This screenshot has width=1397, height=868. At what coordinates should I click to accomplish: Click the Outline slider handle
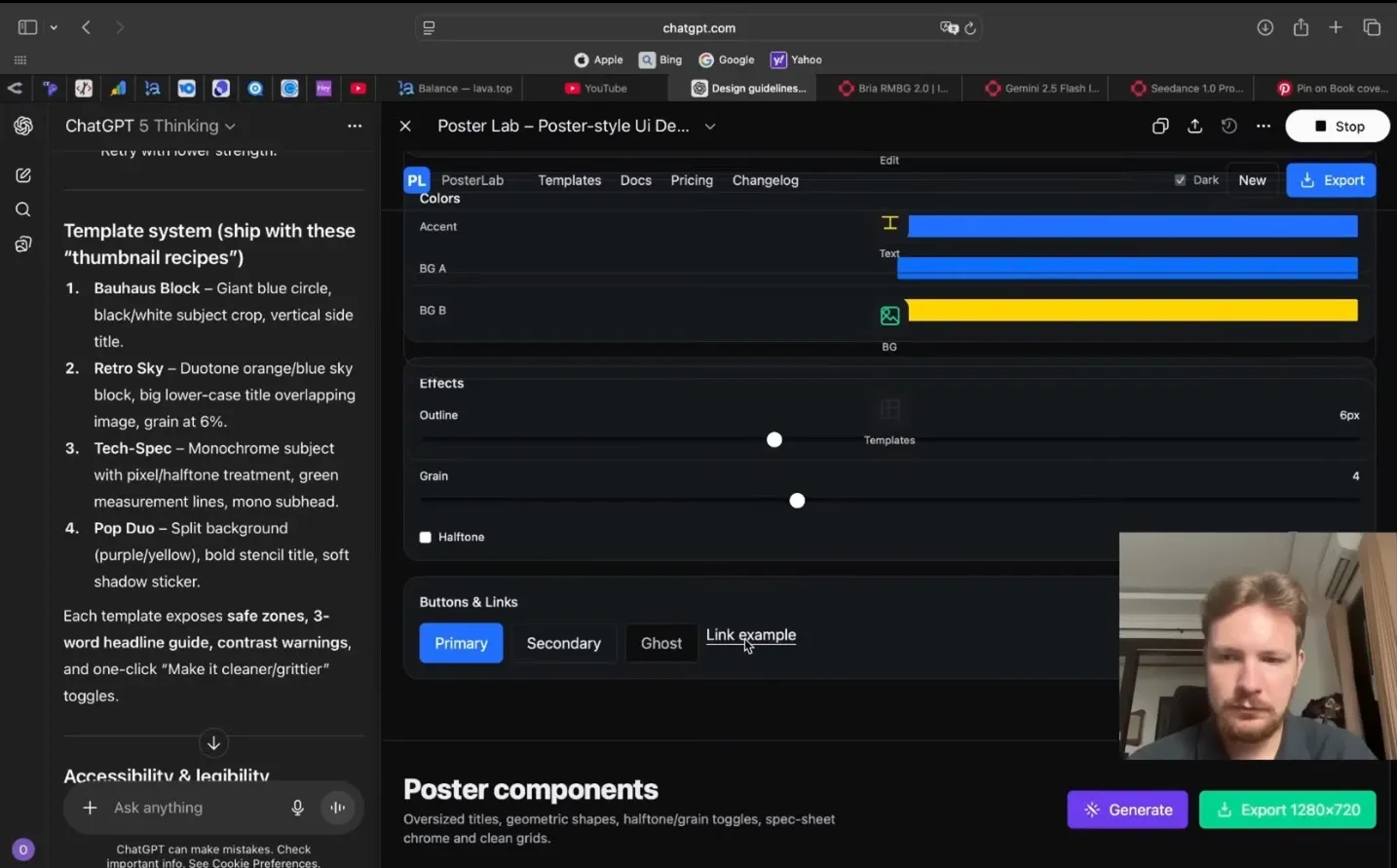coord(774,440)
